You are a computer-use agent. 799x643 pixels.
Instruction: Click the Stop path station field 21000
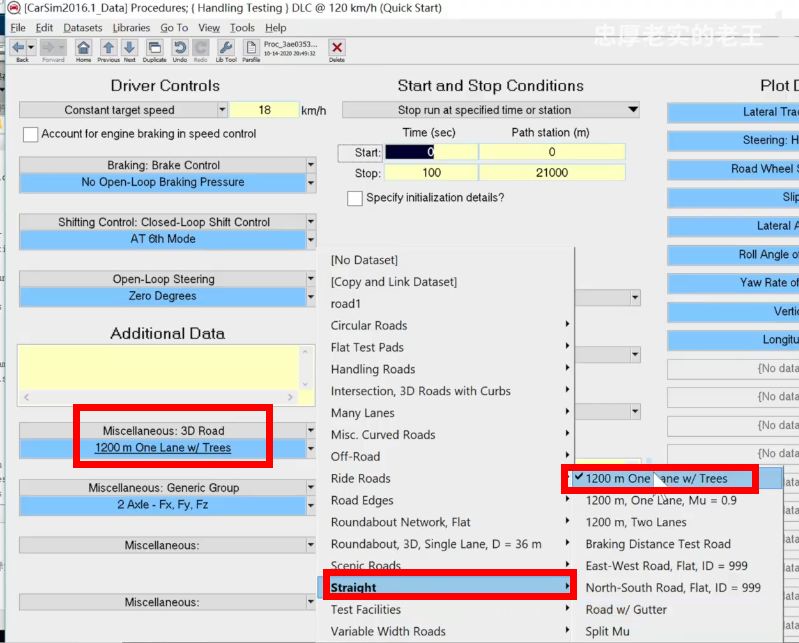click(x=552, y=173)
